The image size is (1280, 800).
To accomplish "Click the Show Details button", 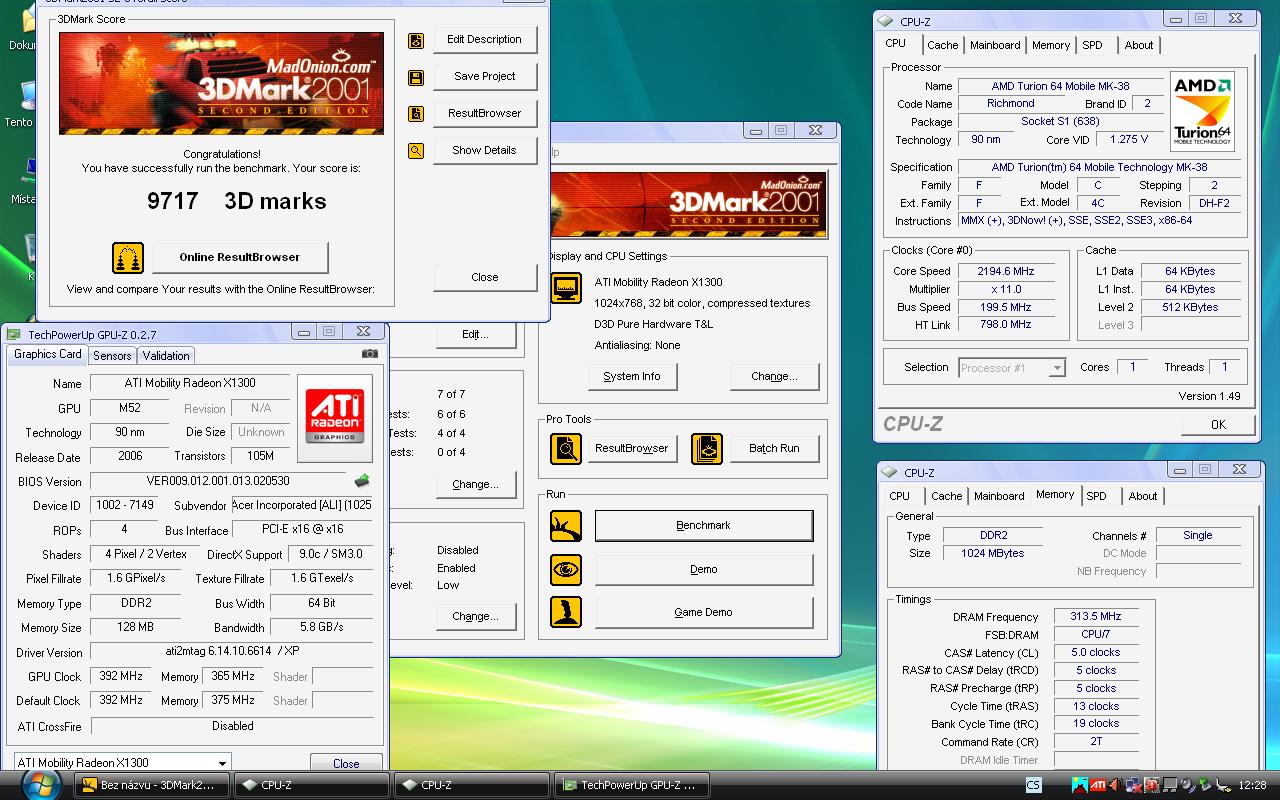I will coord(484,151).
